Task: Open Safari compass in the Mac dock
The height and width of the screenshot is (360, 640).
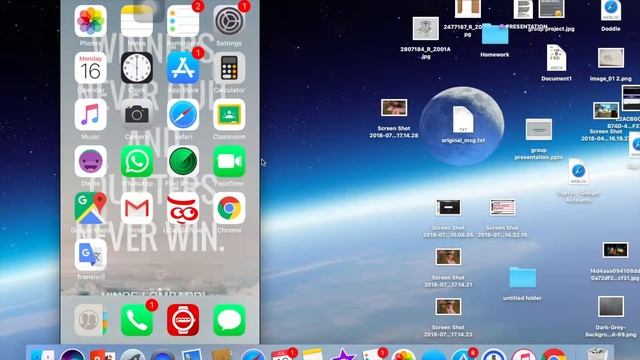Action: click(253, 356)
